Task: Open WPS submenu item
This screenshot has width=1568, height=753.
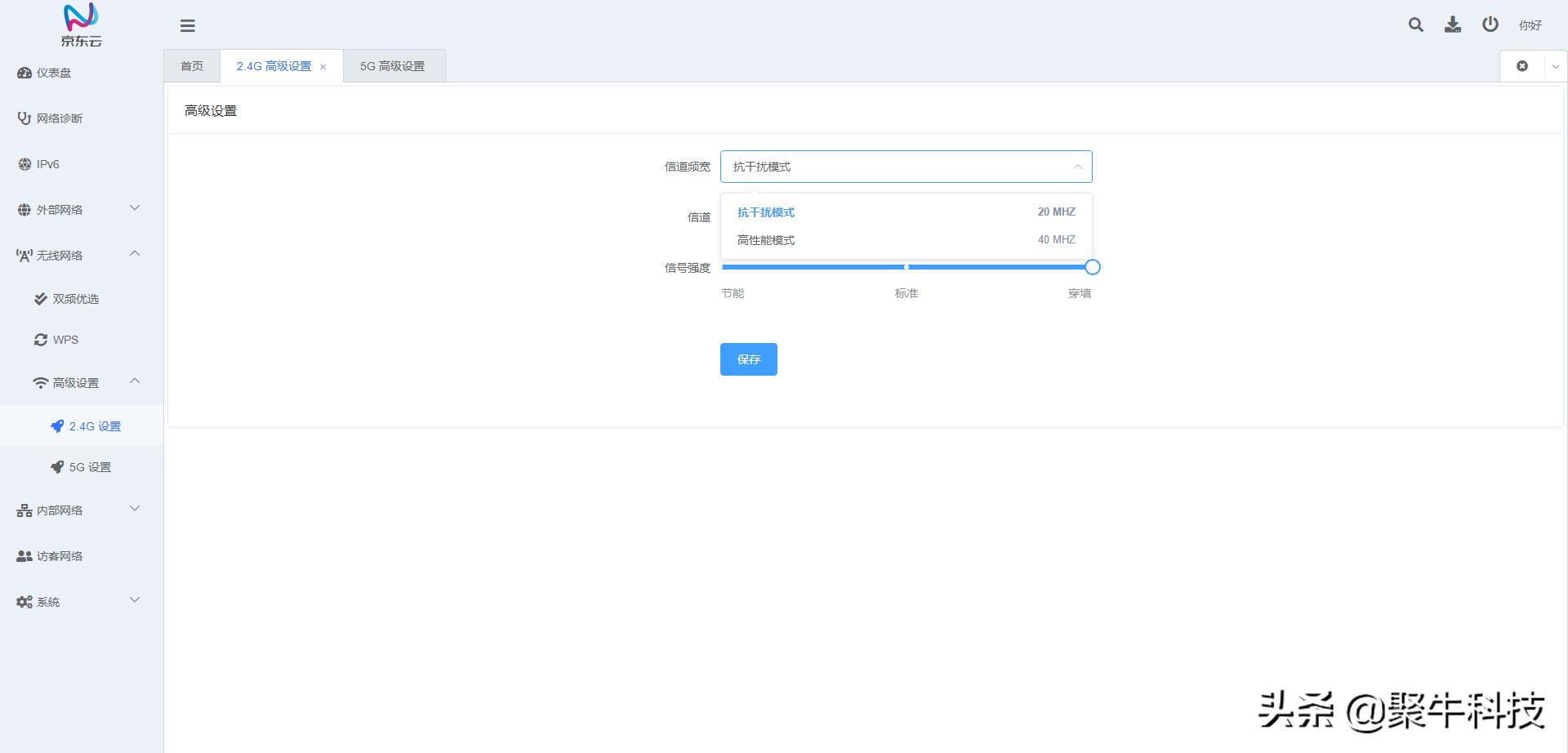Action: point(82,340)
